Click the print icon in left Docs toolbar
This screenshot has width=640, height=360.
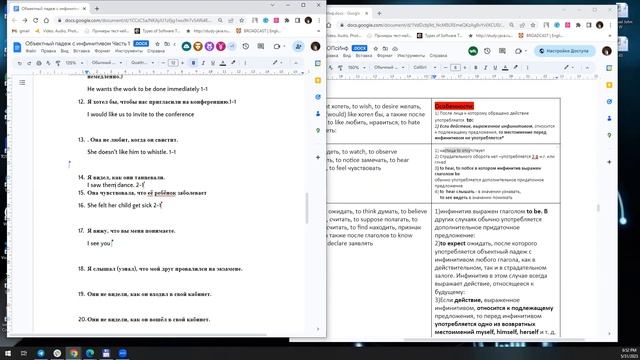(39, 63)
